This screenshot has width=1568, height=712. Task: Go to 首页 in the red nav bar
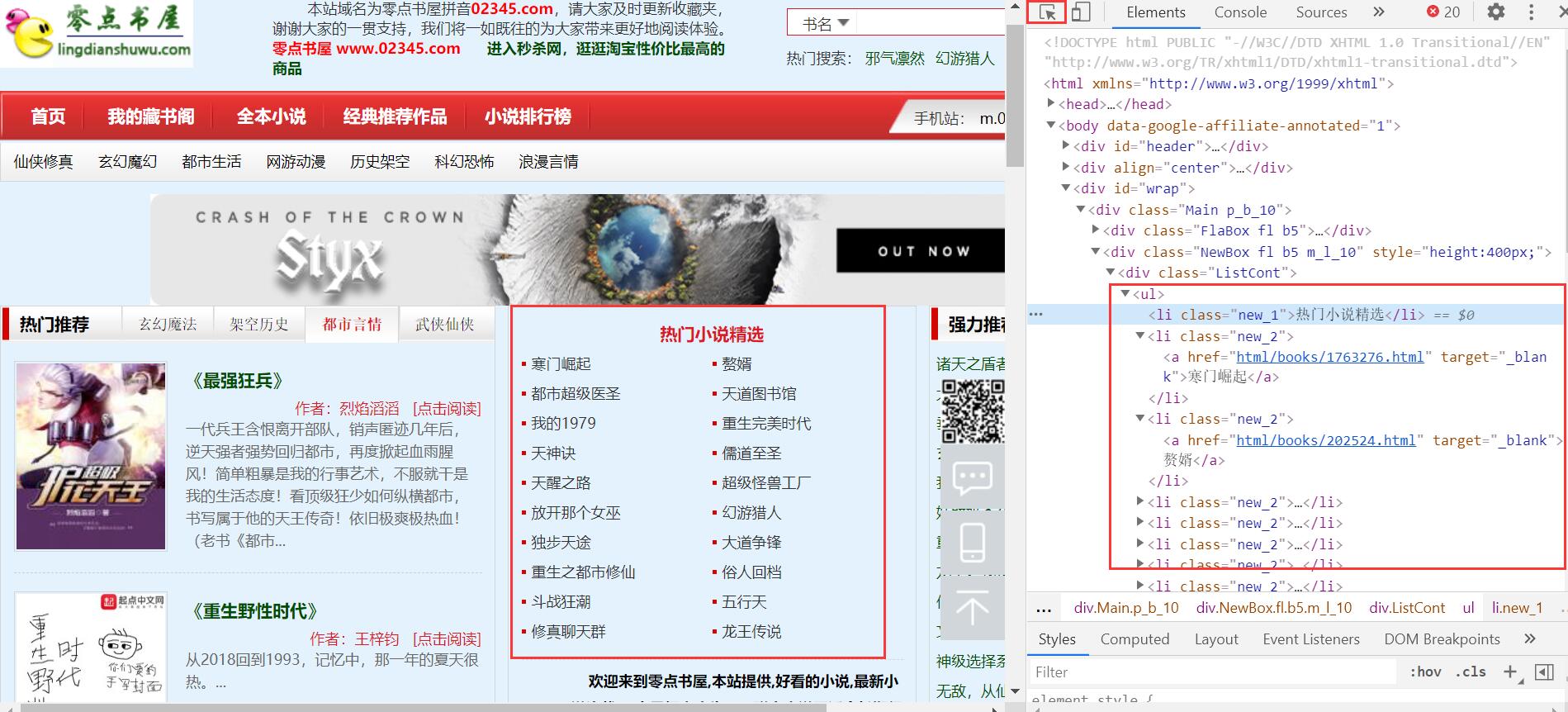click(x=48, y=116)
